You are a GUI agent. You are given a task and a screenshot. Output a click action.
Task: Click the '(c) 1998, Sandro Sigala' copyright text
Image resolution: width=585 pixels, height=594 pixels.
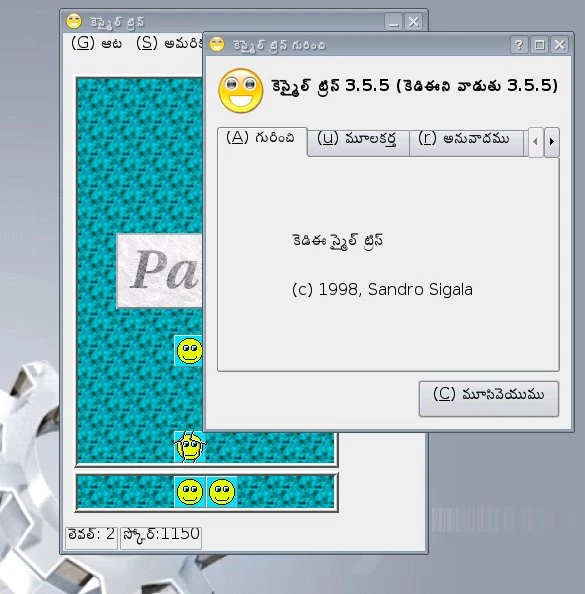pos(382,290)
